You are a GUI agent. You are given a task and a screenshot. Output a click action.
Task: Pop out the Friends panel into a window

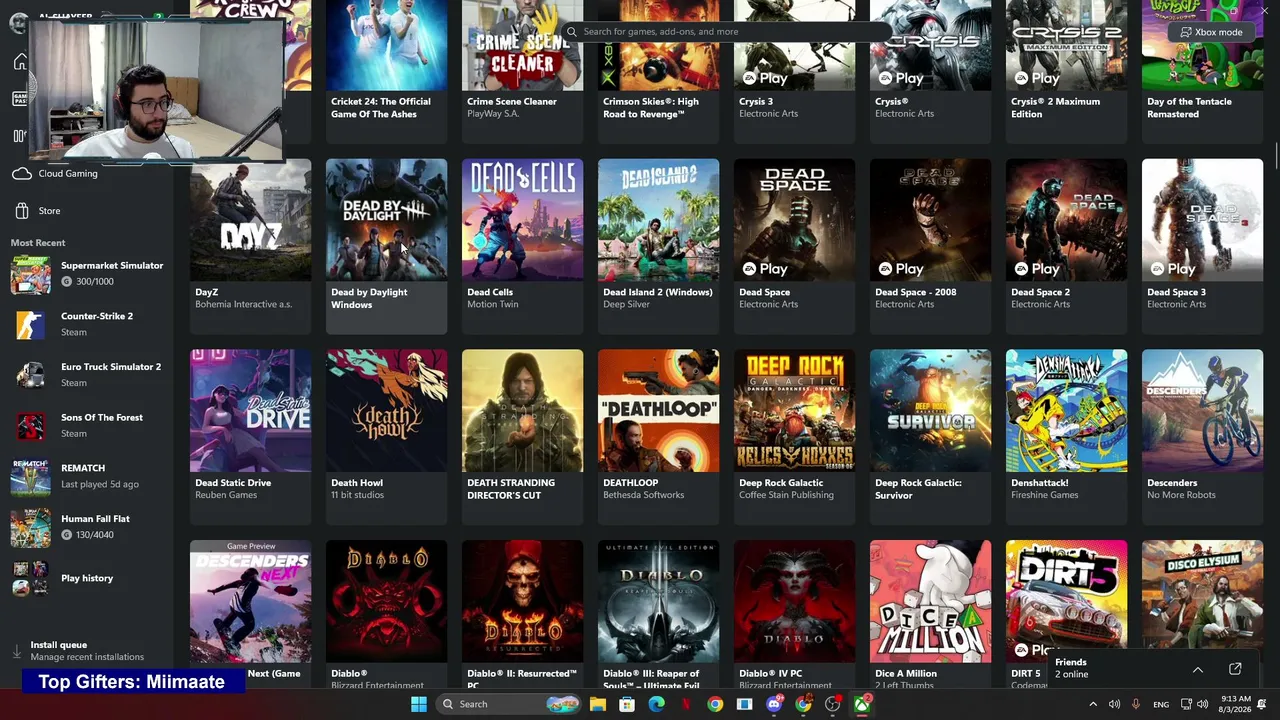[1235, 669]
